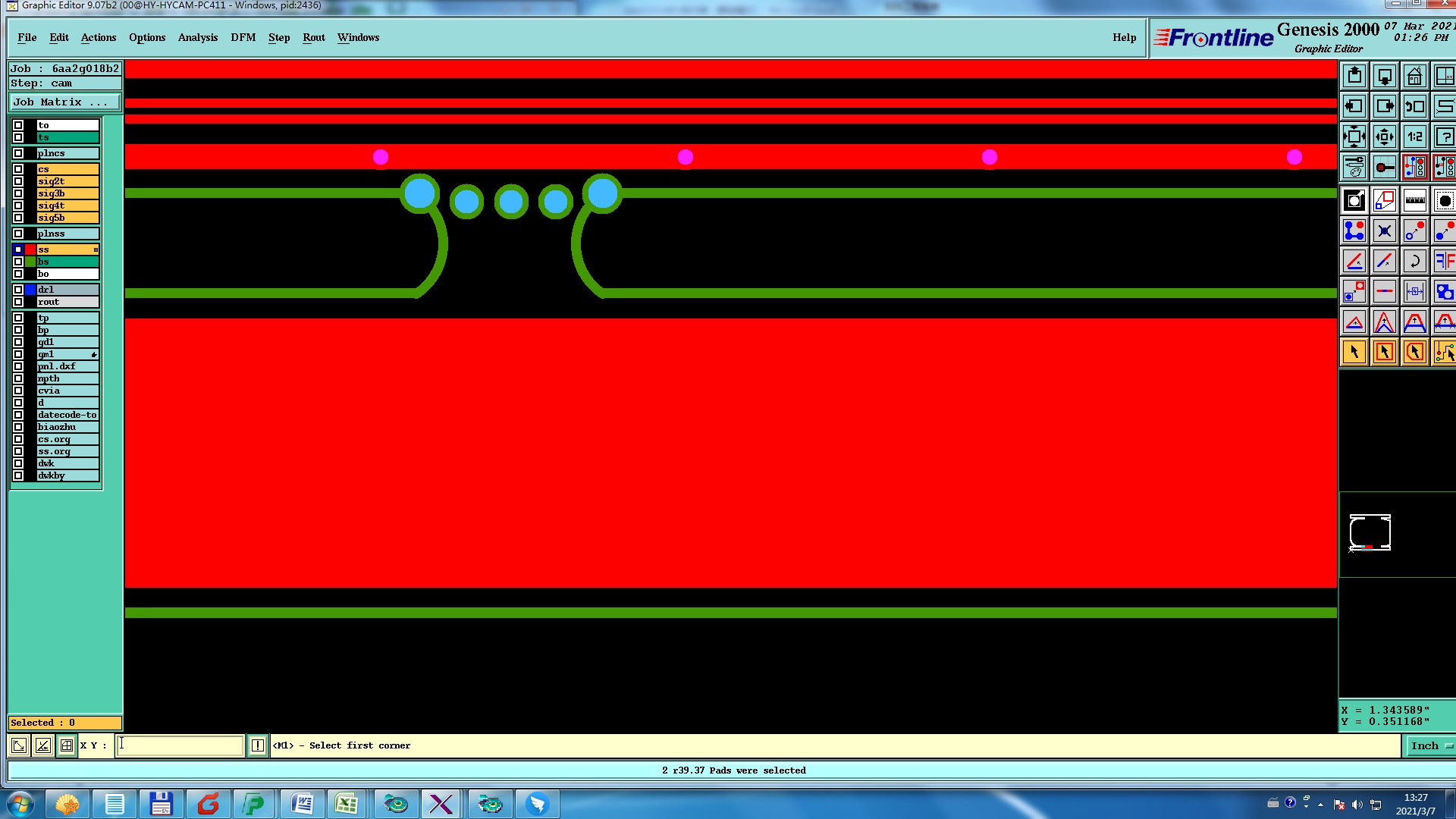The width and height of the screenshot is (1456, 819).
Task: Open the Help menu
Action: [x=1125, y=37]
